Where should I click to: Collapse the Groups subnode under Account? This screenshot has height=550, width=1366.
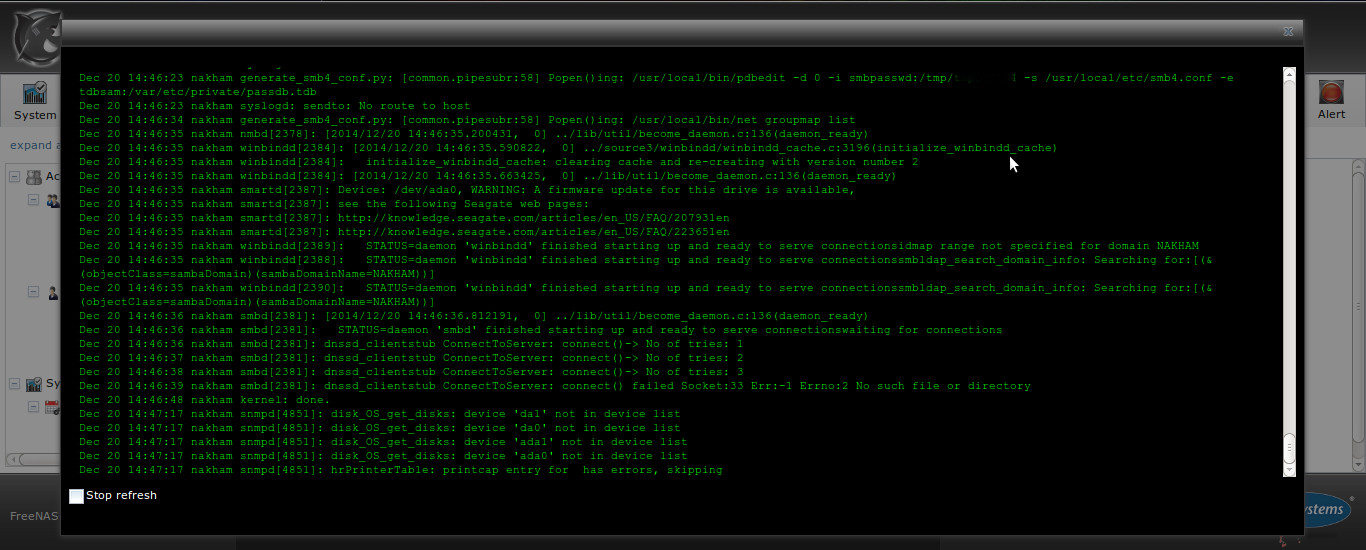coord(33,200)
